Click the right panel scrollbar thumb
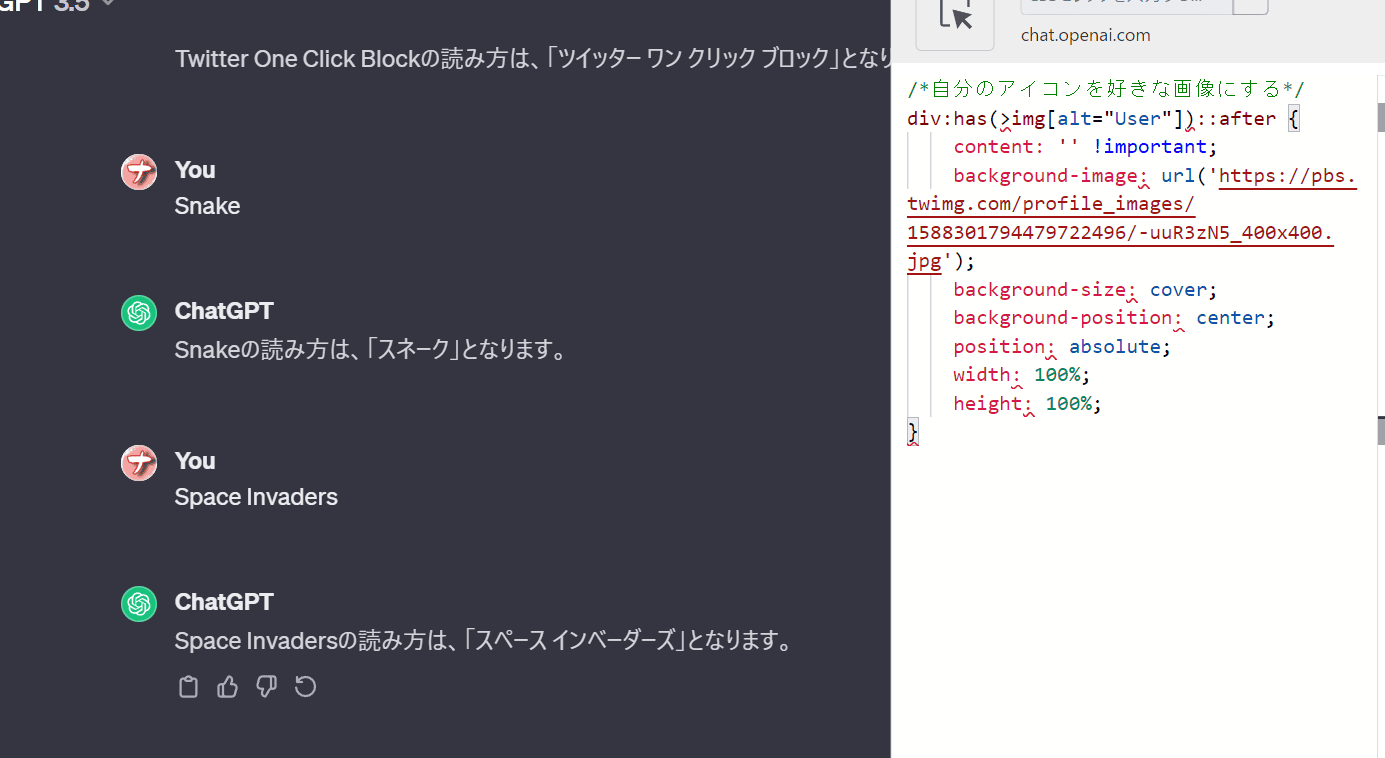Screen dimensions: 1385x758 tap(1380, 118)
